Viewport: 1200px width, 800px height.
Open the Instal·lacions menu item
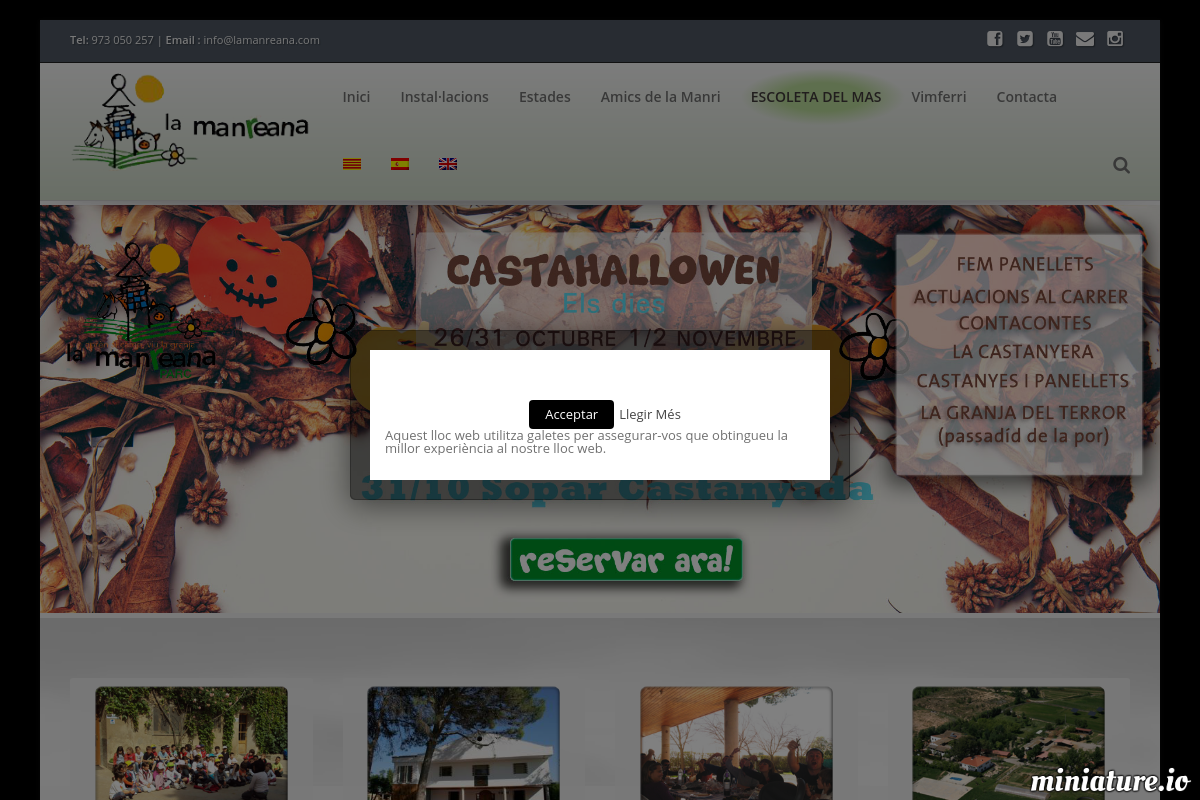[x=445, y=97]
